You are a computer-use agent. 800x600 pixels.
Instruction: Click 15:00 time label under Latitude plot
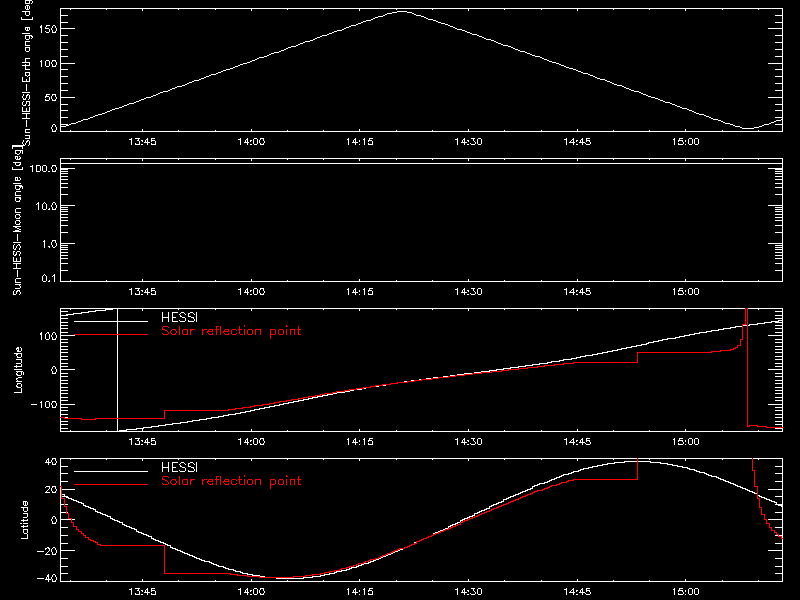coord(686,592)
